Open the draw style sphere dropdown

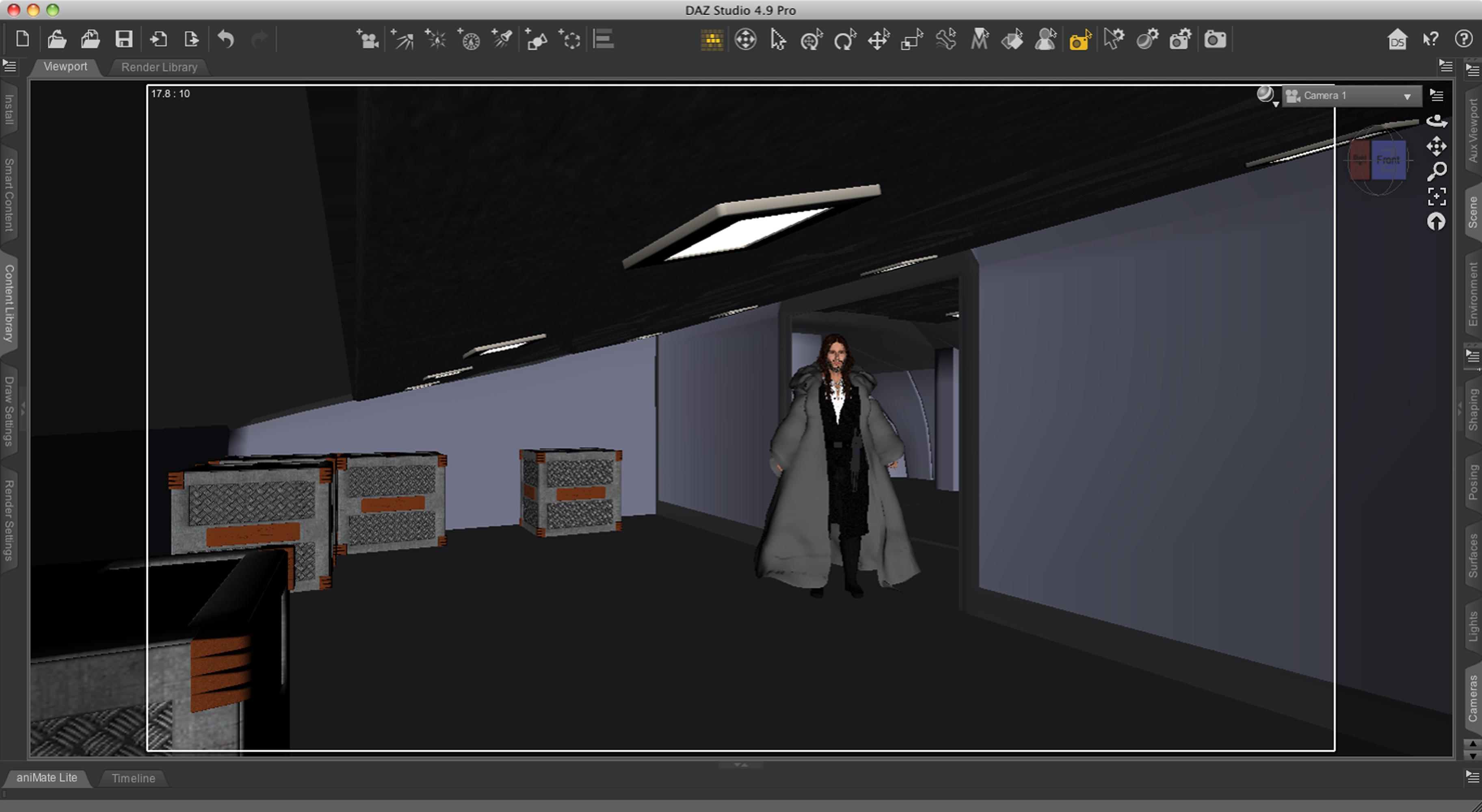[x=1266, y=95]
